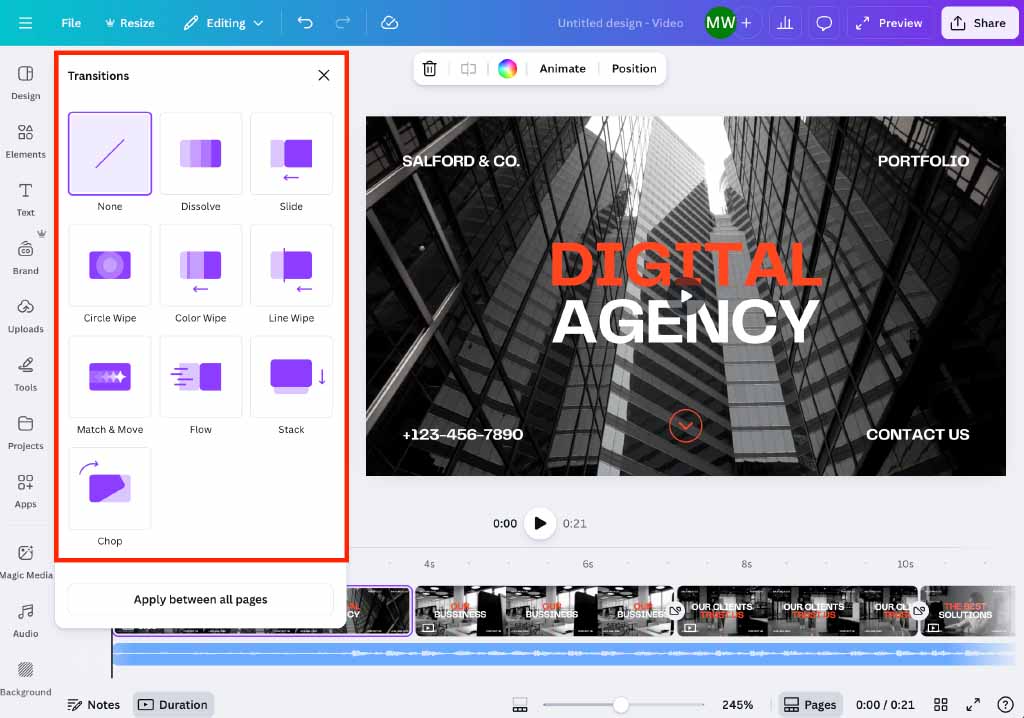Select the Dissolve transition

click(200, 153)
